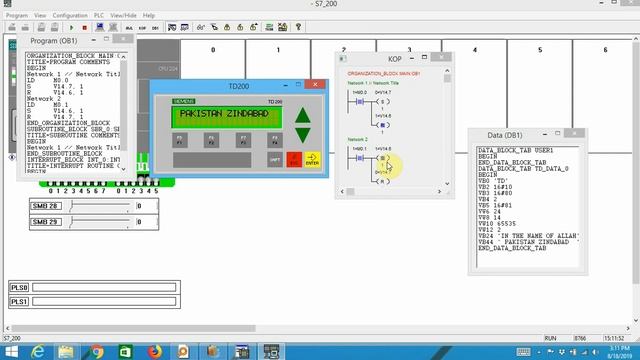Open Chrome from the taskbar
The width and height of the screenshot is (640, 360).
pos(96,351)
